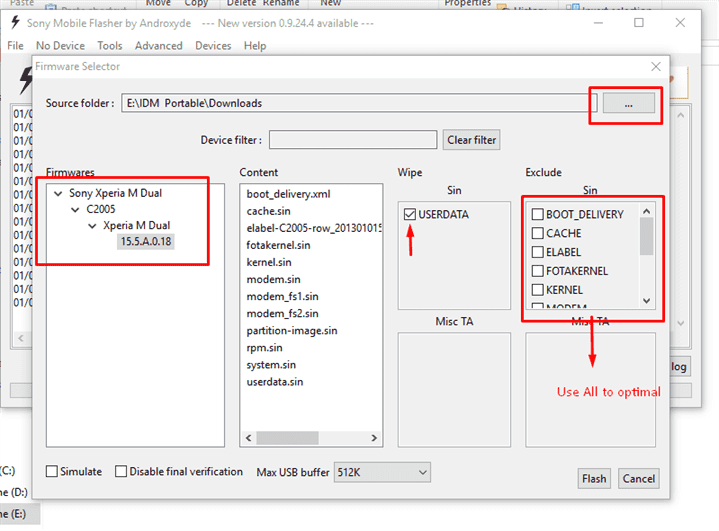This screenshot has height=531, width=719.
Task: Collapse the C2005 tree node
Action: [x=75, y=210]
